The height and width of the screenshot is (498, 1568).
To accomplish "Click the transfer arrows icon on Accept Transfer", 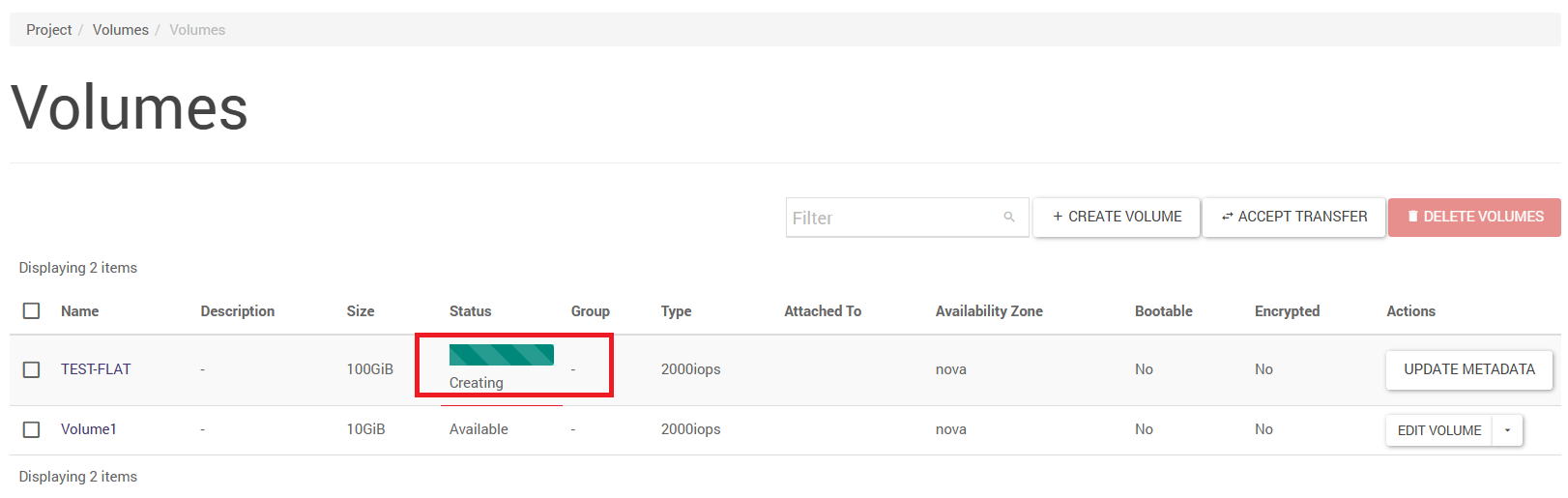I will [1227, 218].
